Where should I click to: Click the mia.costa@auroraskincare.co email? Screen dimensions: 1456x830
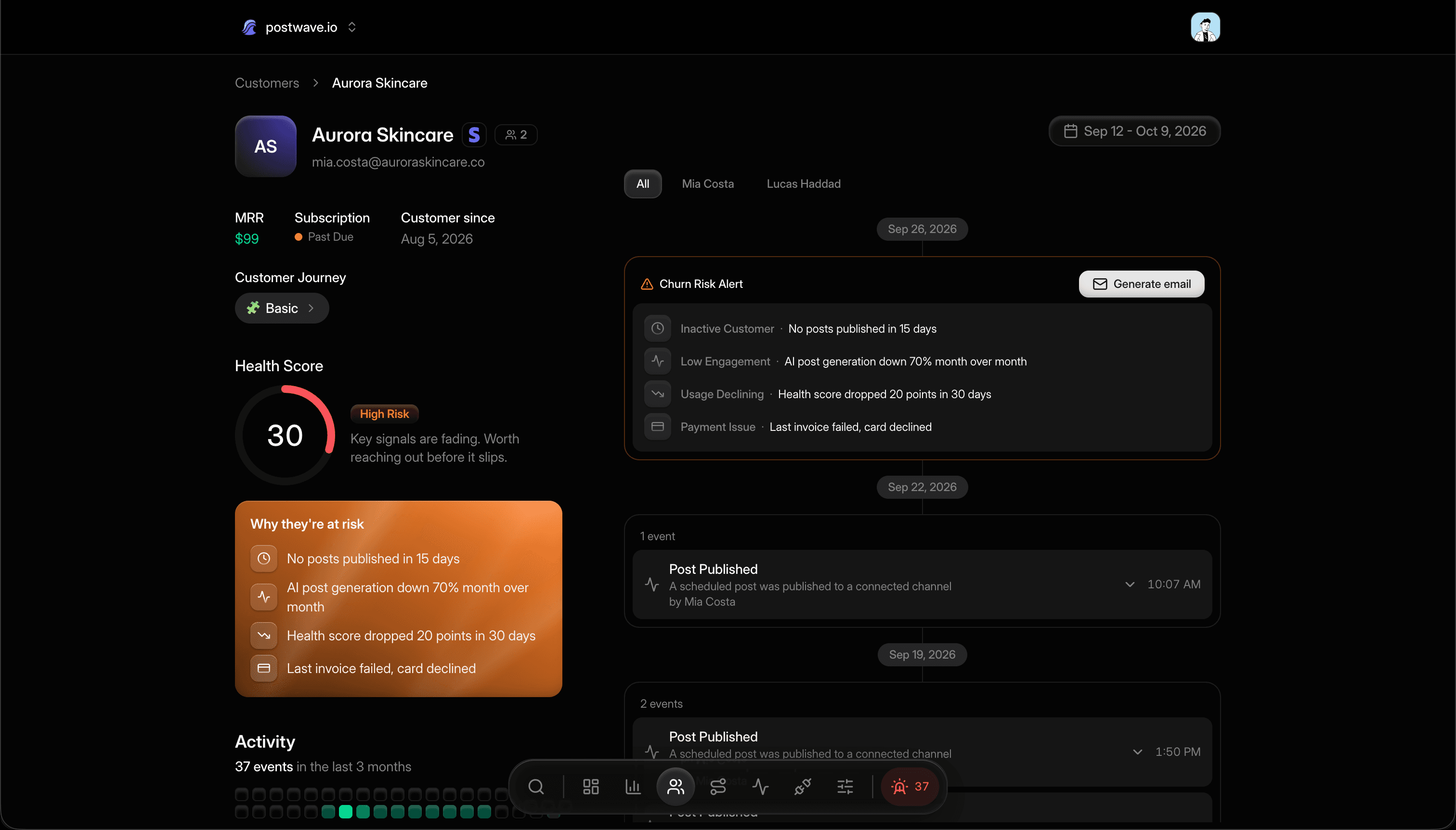398,162
